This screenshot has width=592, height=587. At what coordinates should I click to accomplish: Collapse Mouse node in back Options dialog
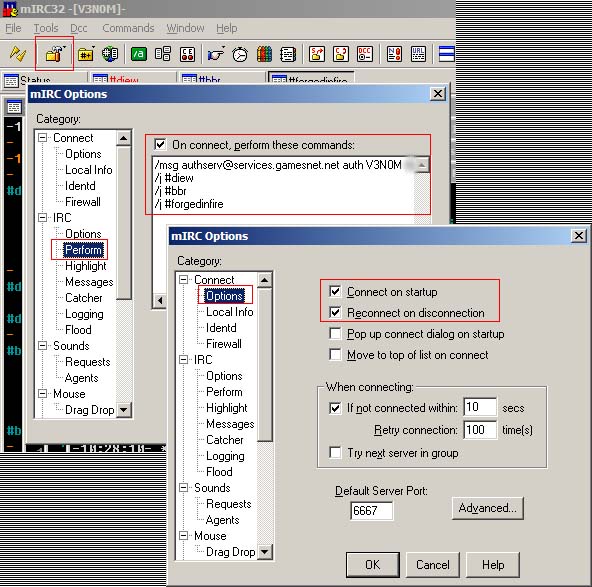tap(43, 393)
